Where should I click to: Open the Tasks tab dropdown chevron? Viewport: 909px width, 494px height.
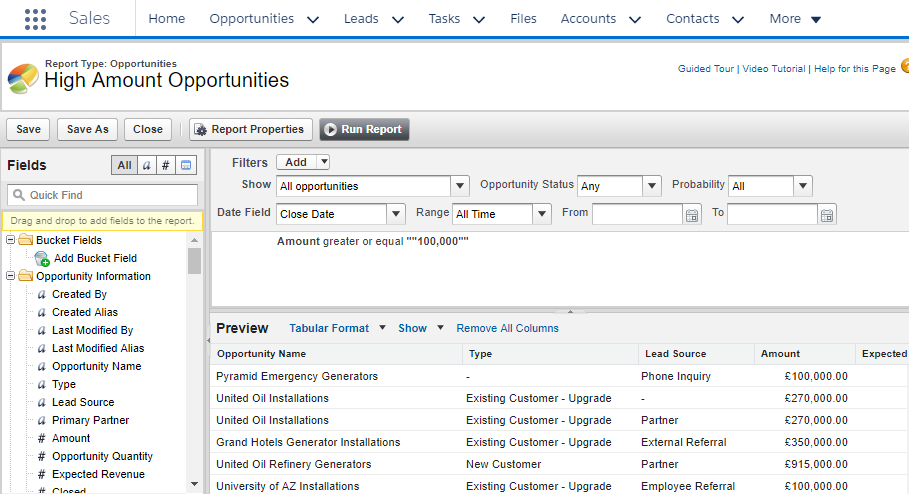coord(479,20)
